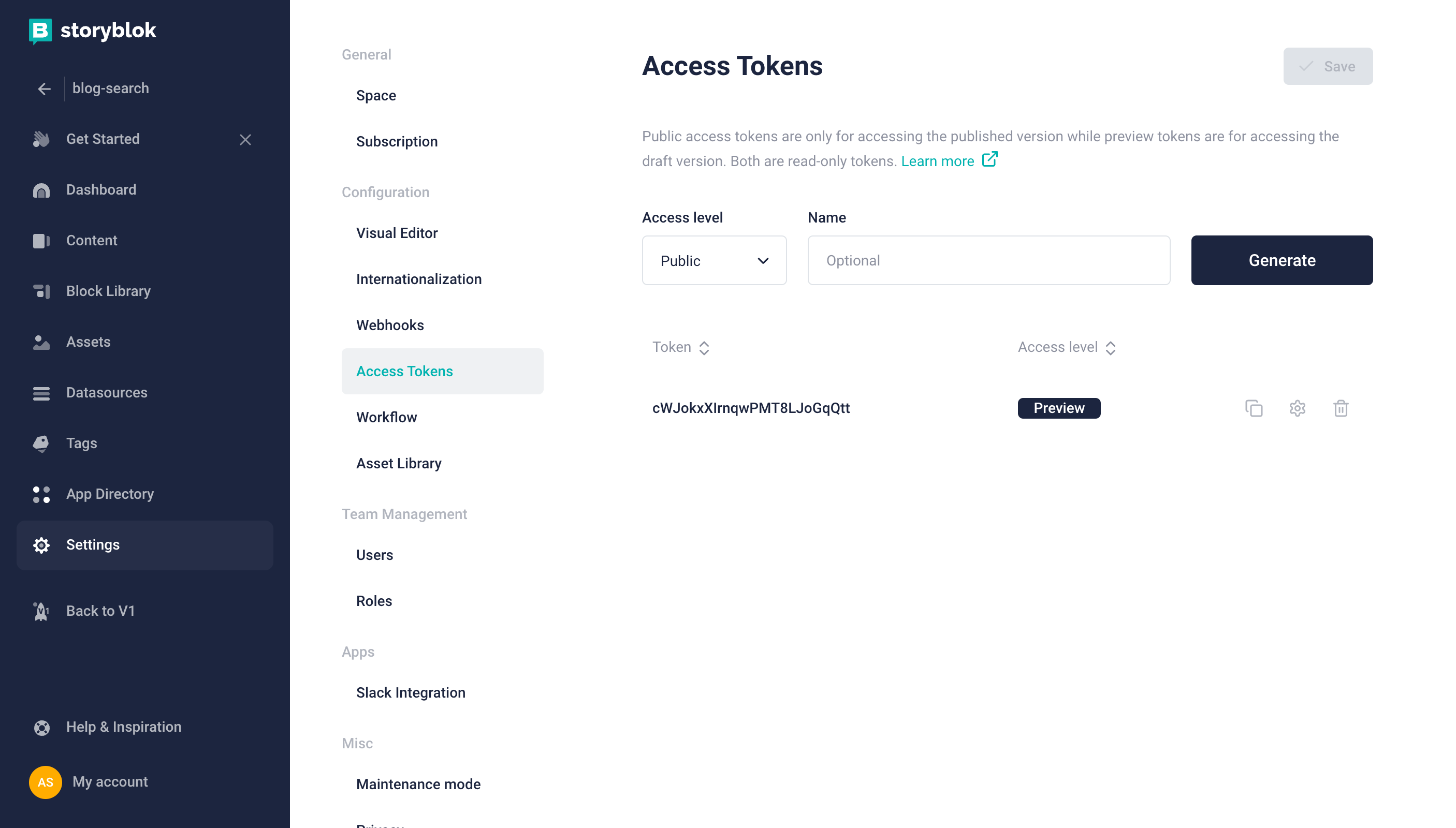Open Block Library from the sidebar
Image resolution: width=1456 pixels, height=828 pixels.
click(108, 291)
